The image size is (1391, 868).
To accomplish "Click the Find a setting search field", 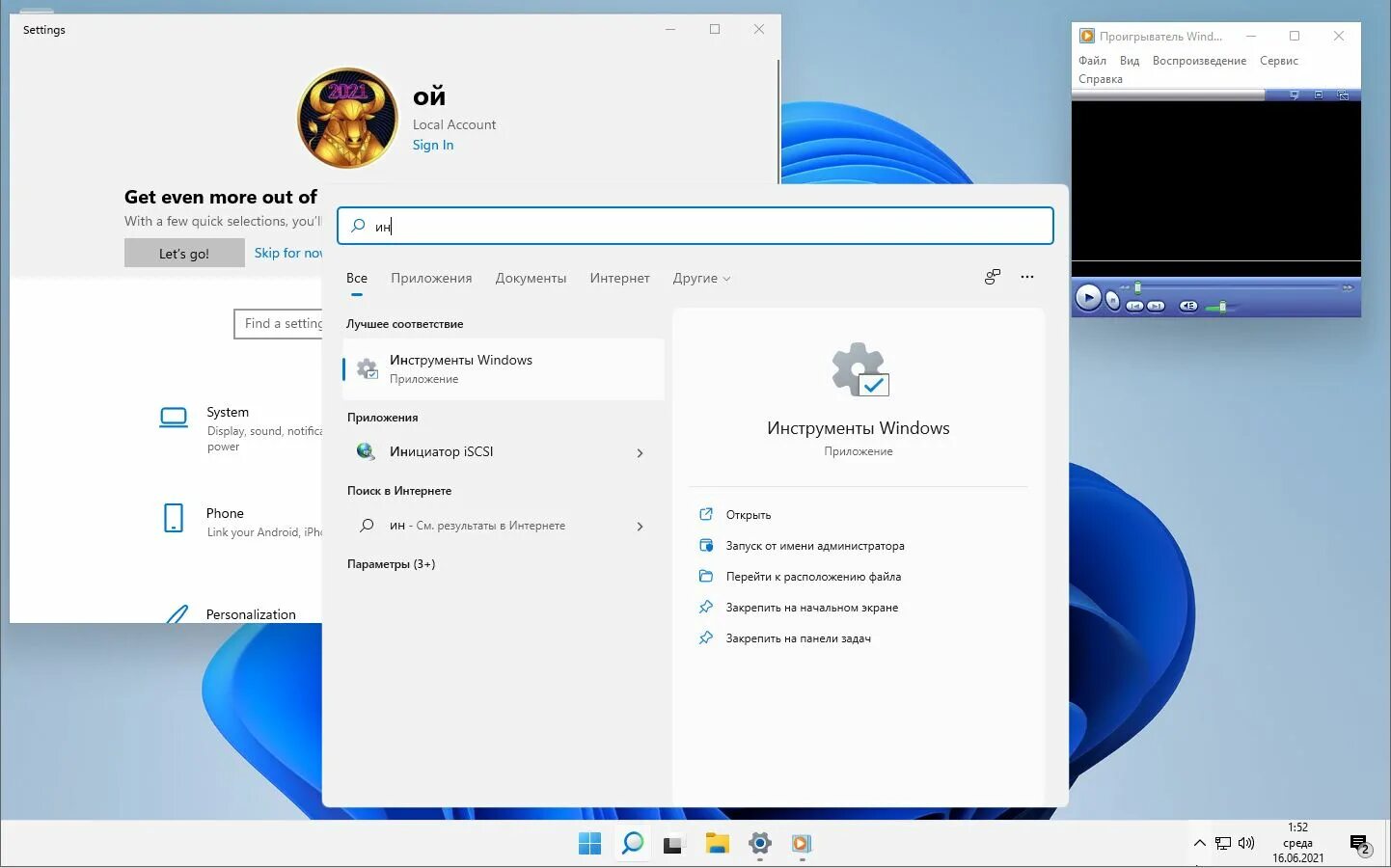I will pos(278,324).
